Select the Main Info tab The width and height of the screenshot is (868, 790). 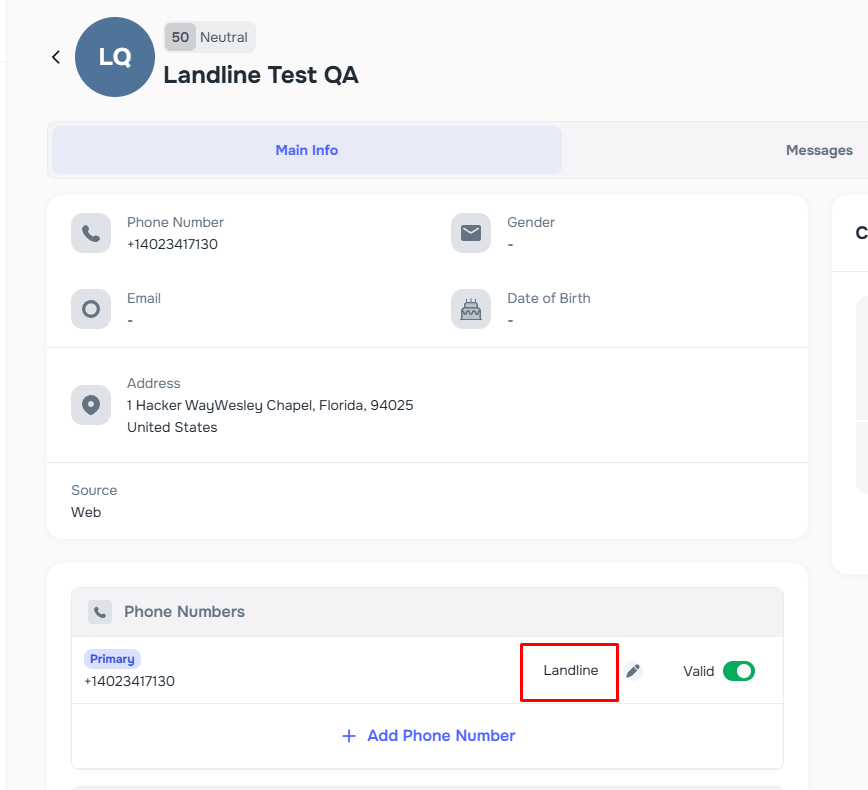pos(306,150)
